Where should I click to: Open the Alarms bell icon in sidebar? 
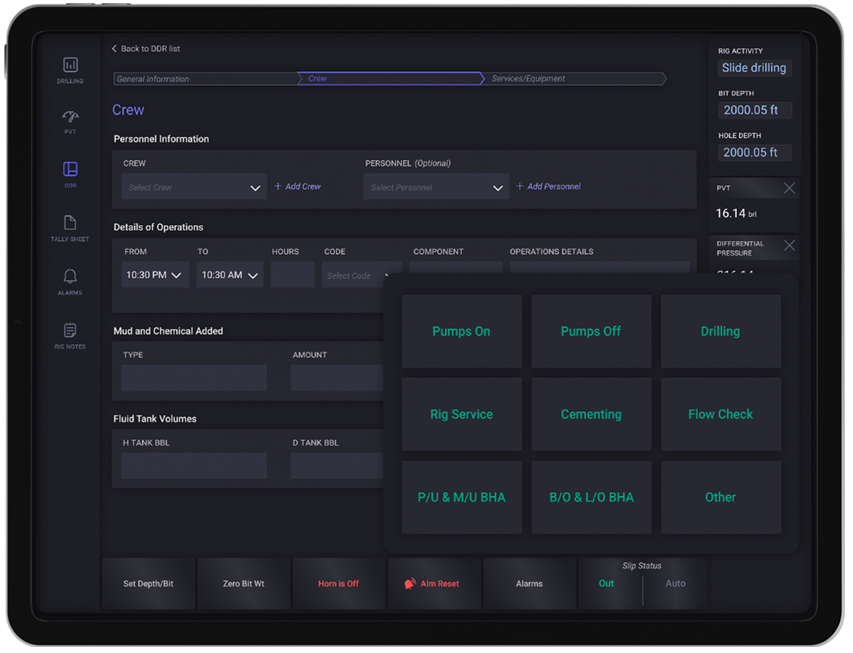point(70,276)
